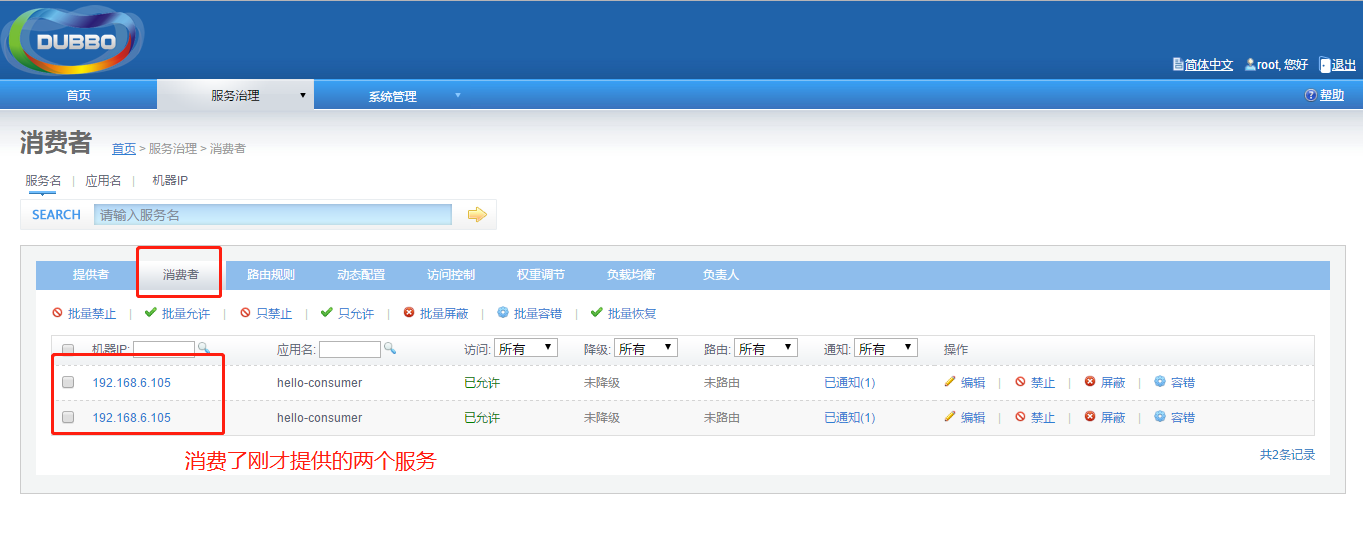Click the 简体中文 language link
This screenshot has height=539, width=1363.
click(1209, 64)
